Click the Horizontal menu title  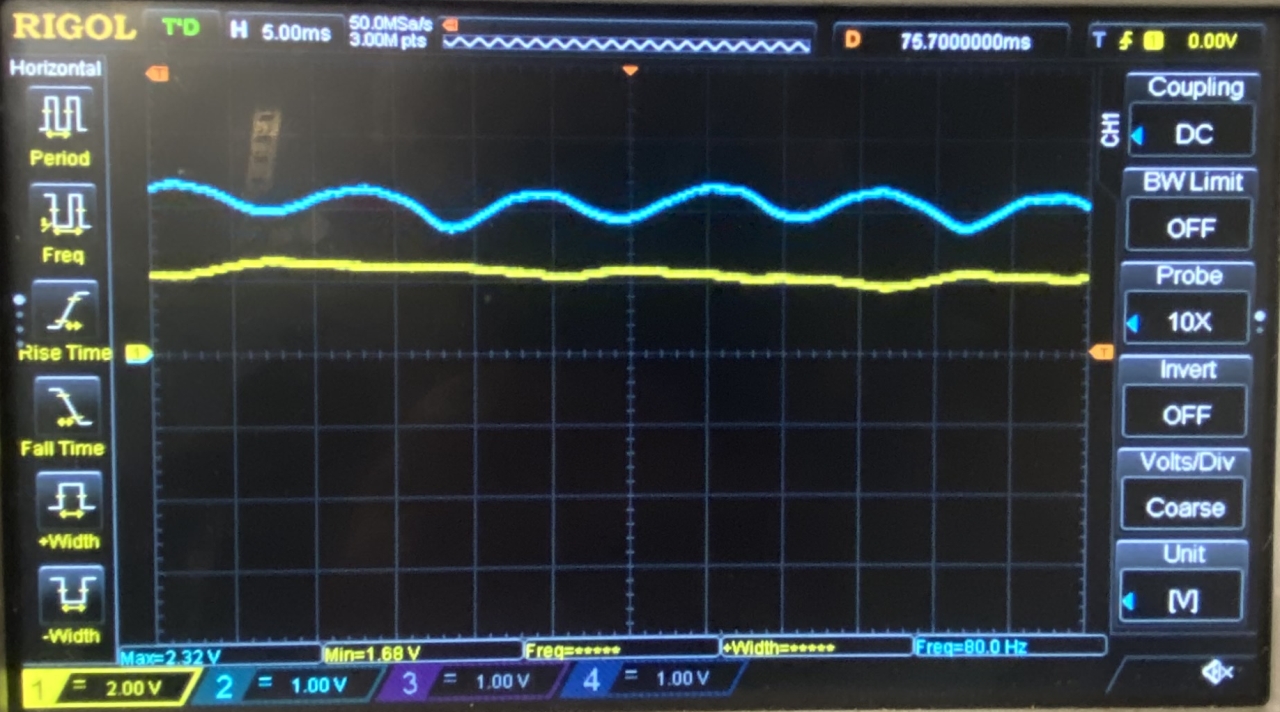tap(56, 68)
